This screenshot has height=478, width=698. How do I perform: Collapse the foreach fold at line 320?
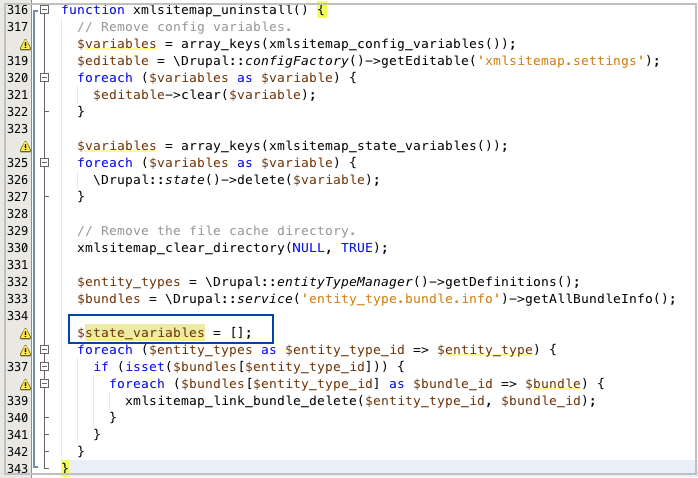point(44,77)
